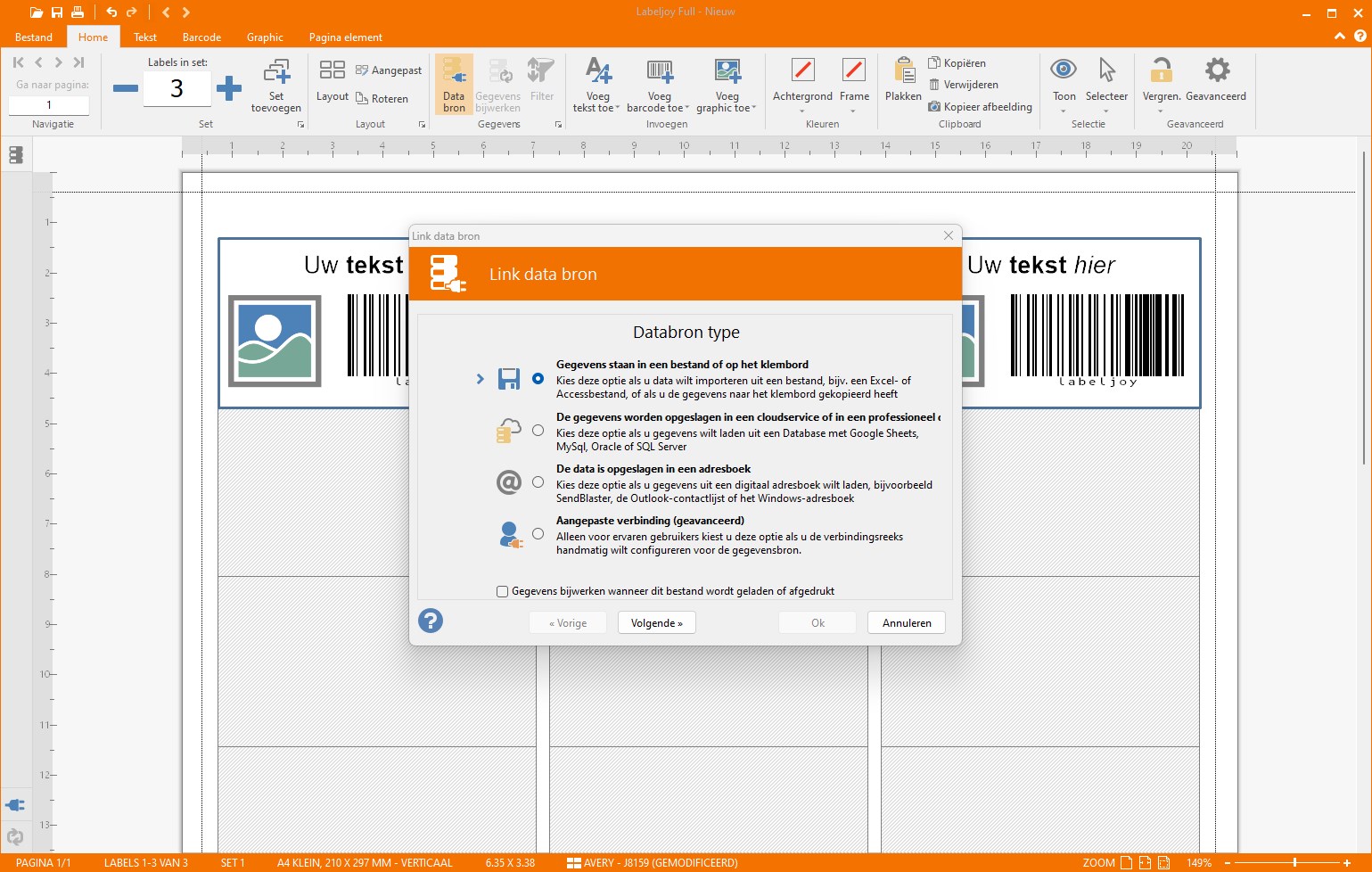The width and height of the screenshot is (1372, 872).
Task: Click plug icon in left sidebar
Action: click(x=15, y=805)
